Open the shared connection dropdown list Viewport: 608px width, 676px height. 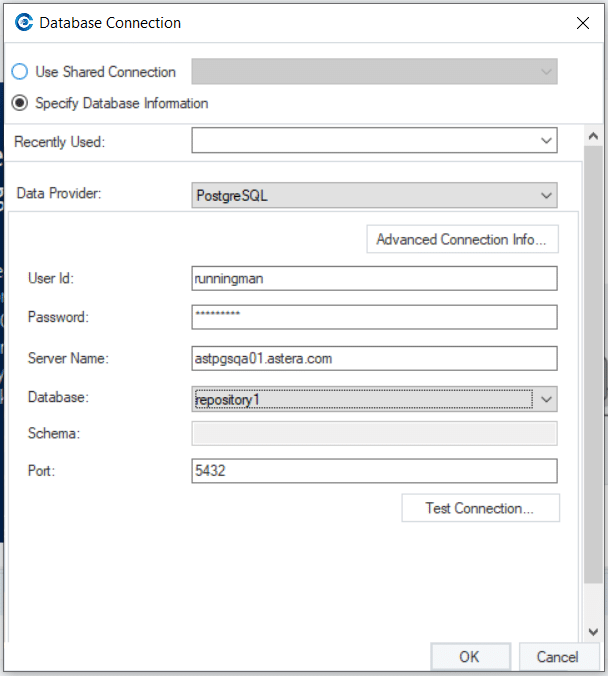[374, 72]
